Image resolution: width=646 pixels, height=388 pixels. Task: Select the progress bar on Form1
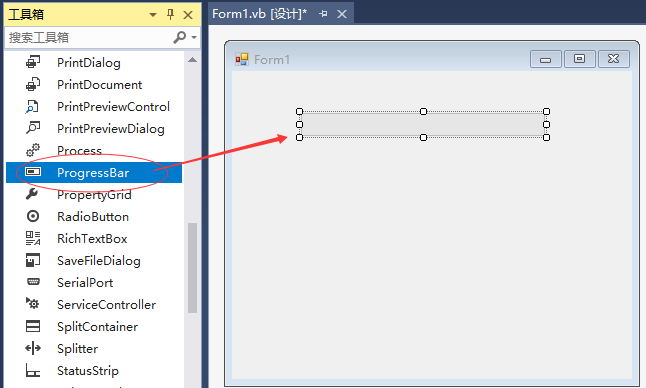coord(423,124)
